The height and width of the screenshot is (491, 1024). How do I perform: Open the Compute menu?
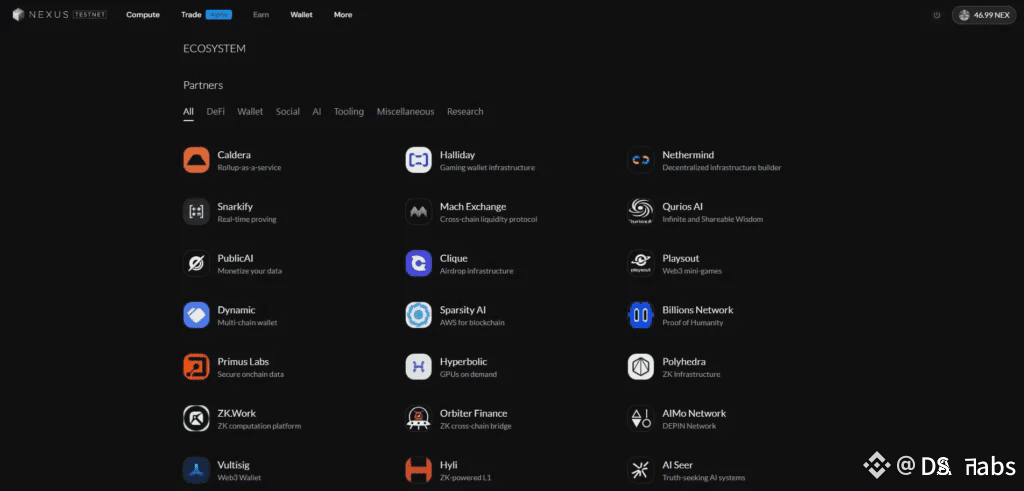[x=143, y=14]
